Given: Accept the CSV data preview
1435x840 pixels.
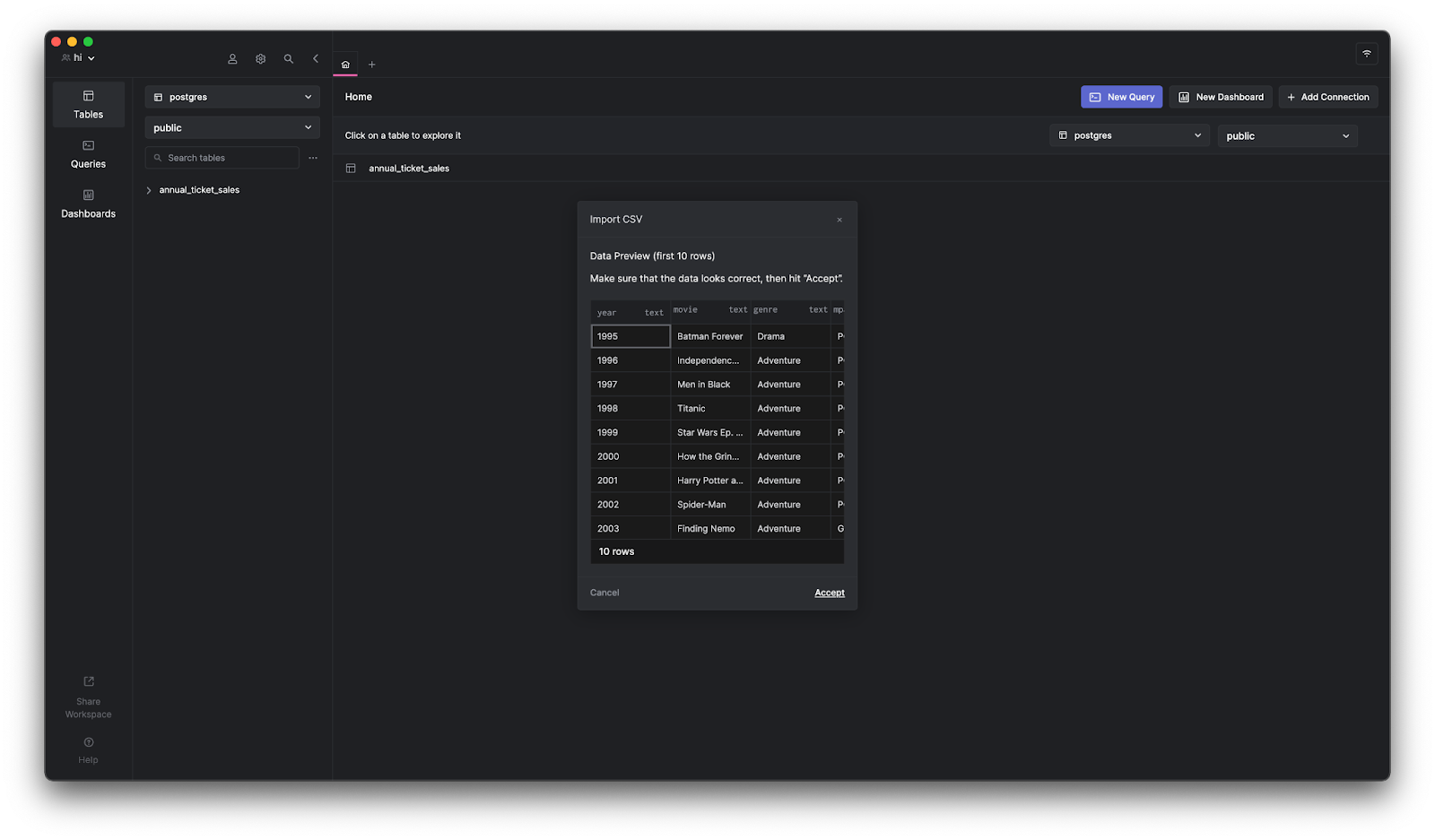Looking at the screenshot, I should pyautogui.click(x=830, y=593).
